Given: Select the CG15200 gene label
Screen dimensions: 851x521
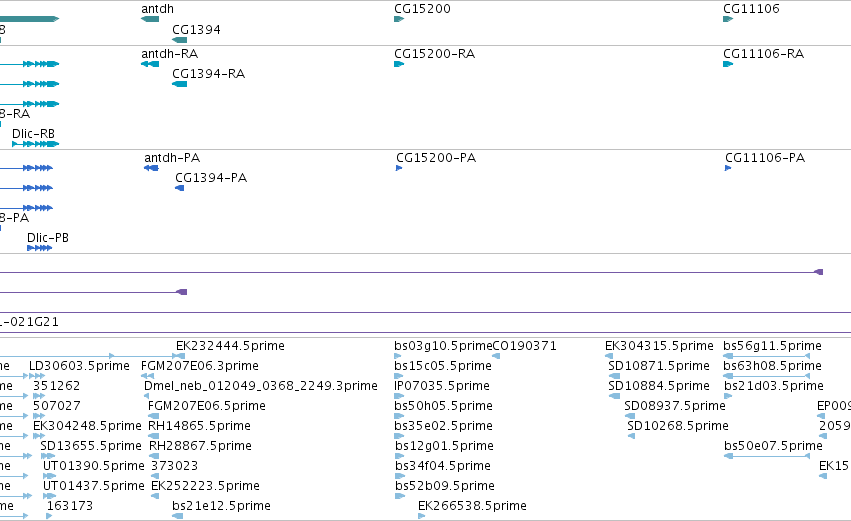Looking at the screenshot, I should [422, 9].
